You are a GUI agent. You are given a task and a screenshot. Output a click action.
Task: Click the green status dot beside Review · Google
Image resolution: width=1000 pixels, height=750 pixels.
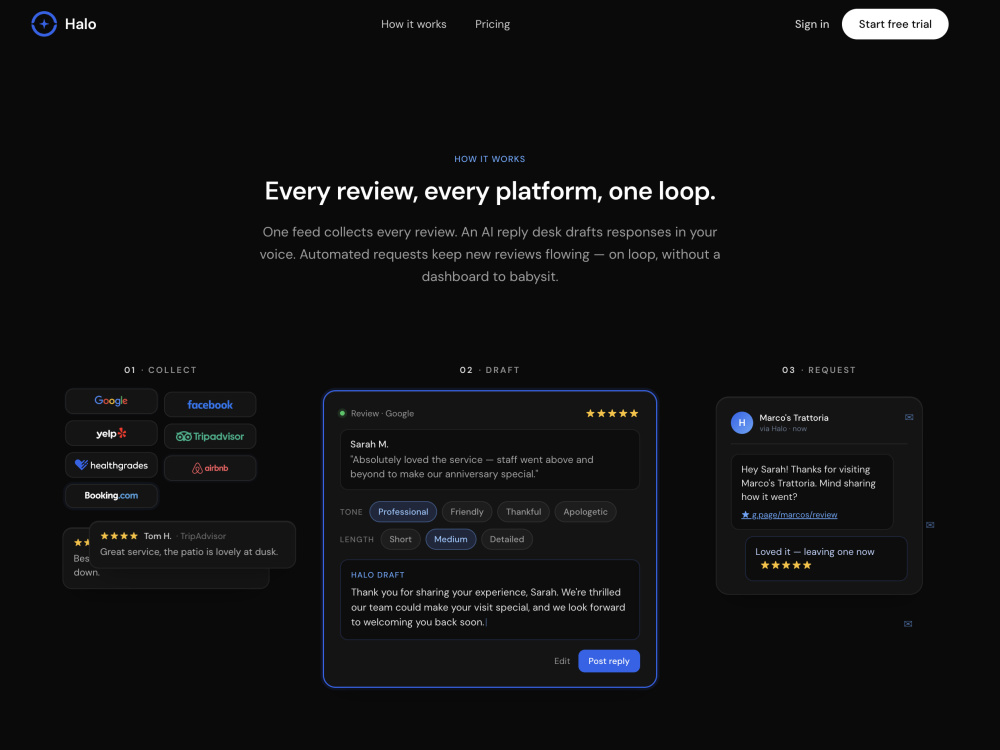342,413
